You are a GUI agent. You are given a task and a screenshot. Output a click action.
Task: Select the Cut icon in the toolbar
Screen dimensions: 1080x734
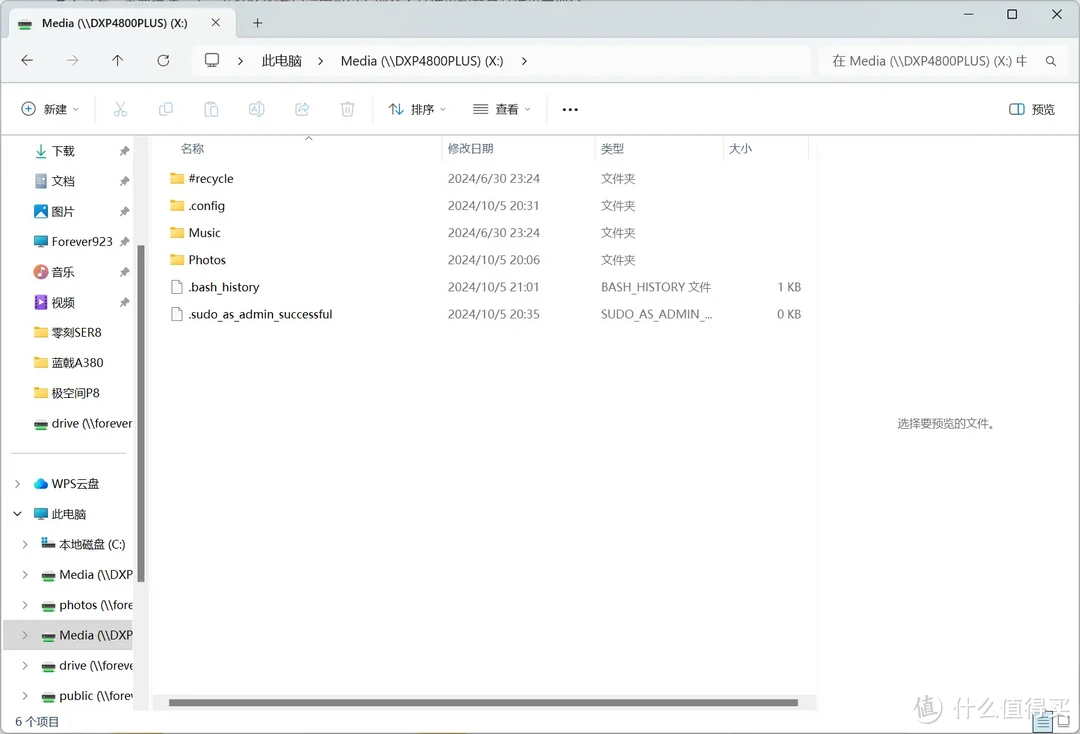[120, 109]
